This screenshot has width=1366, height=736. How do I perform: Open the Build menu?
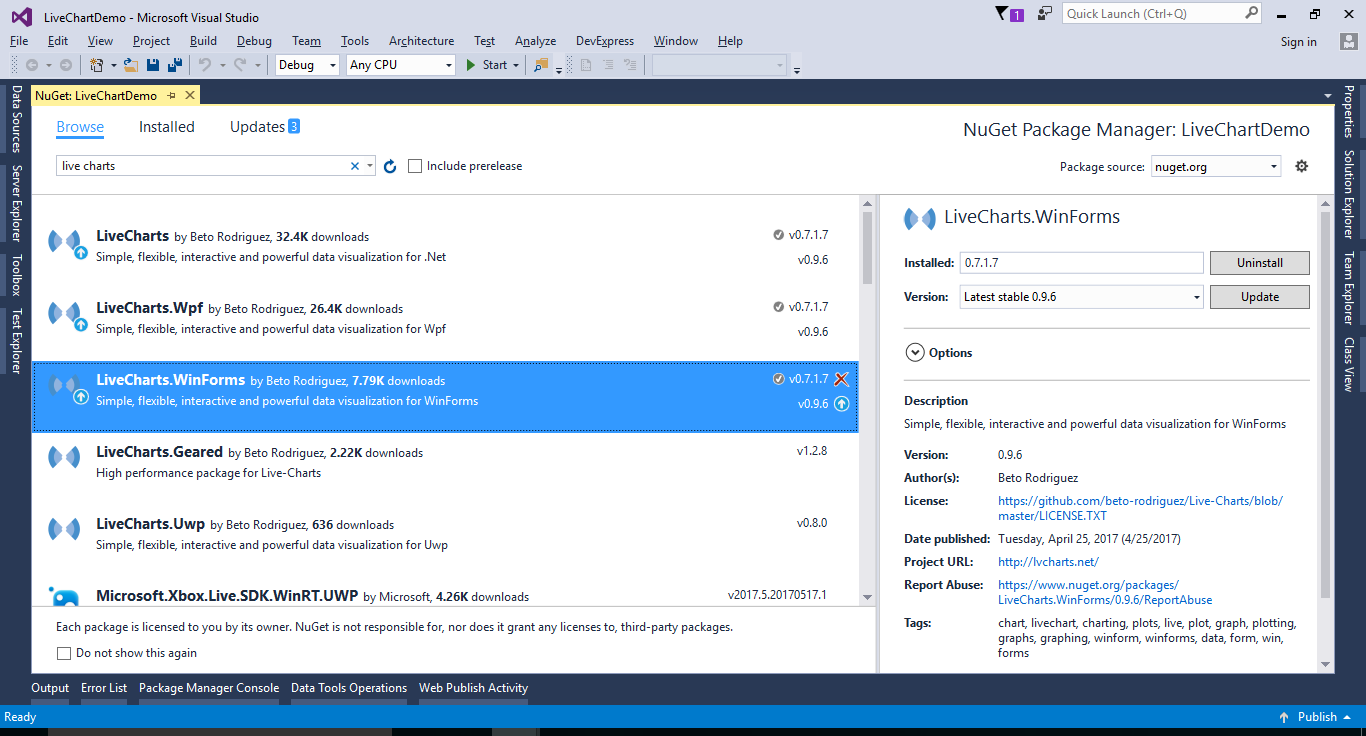point(203,41)
